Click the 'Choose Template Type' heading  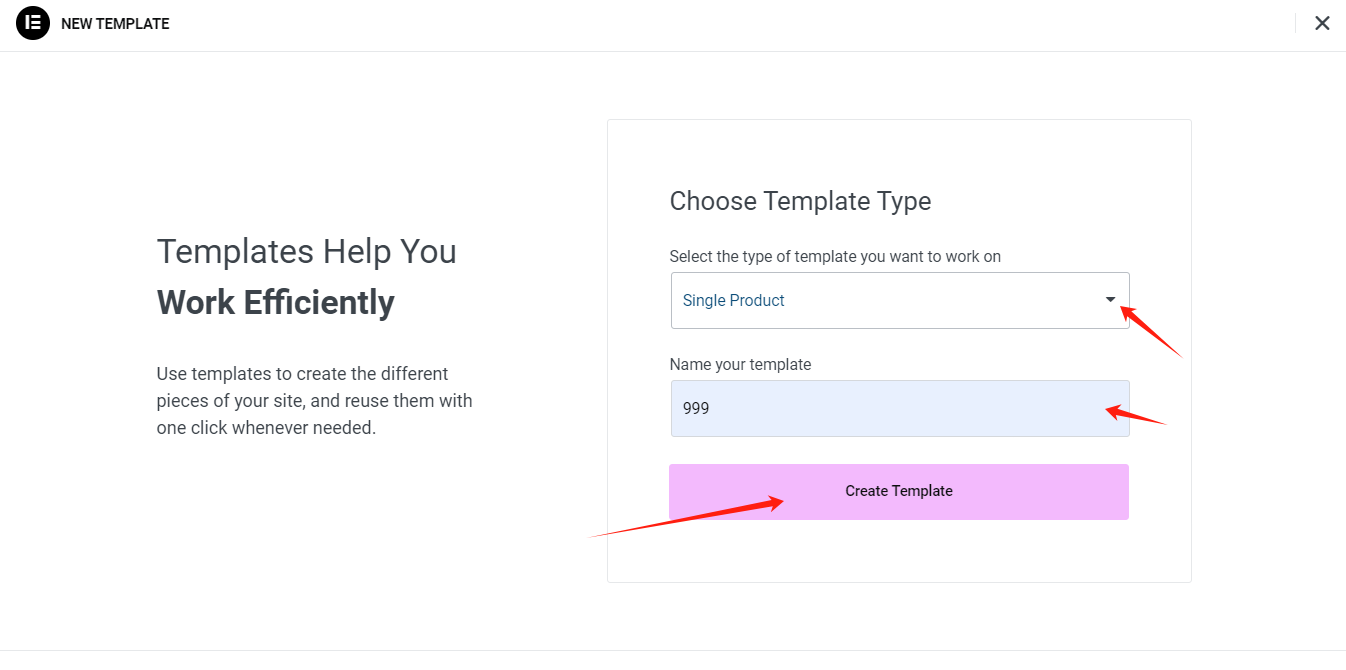[800, 201]
